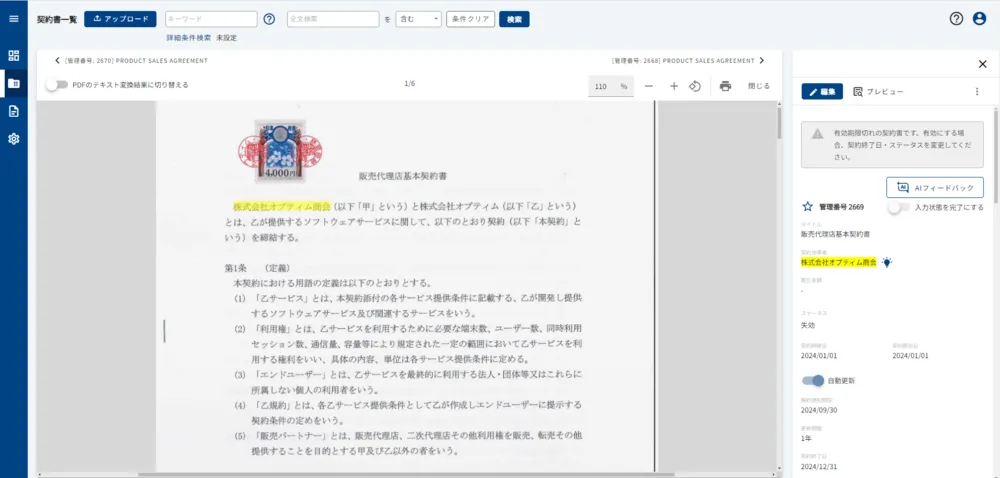The height and width of the screenshot is (478, 1000).
Task: Click the lightbulb icon beside 株式会社オプティム商会
Action: tap(886, 262)
